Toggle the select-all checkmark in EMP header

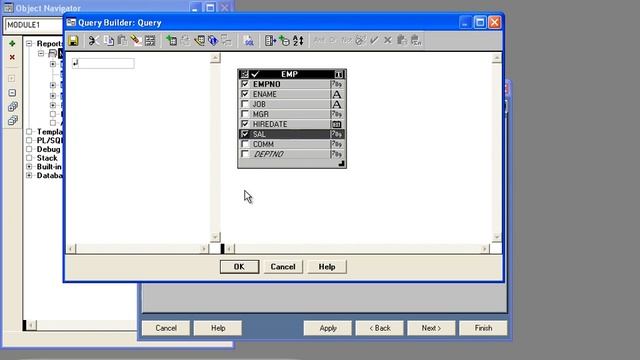click(x=255, y=74)
